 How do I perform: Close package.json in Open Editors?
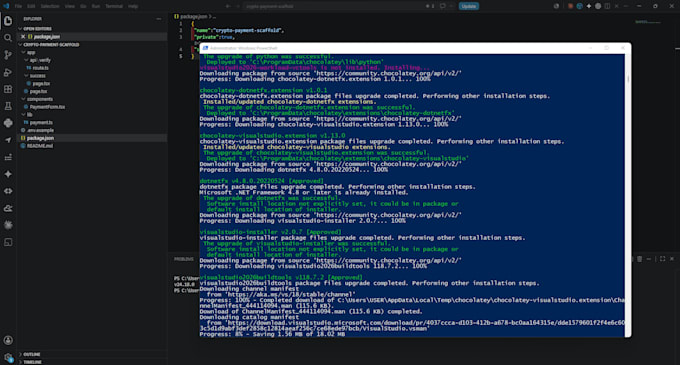(23, 37)
